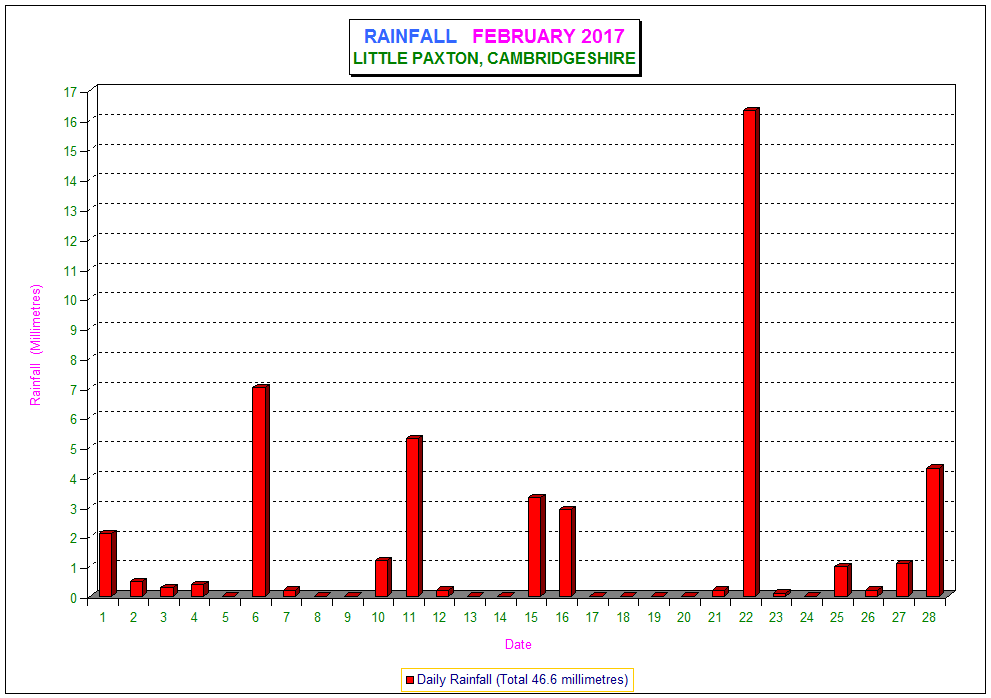This screenshot has width=991, height=698.
Task: Click date label '1' on the date axis
Action: pyautogui.click(x=102, y=618)
